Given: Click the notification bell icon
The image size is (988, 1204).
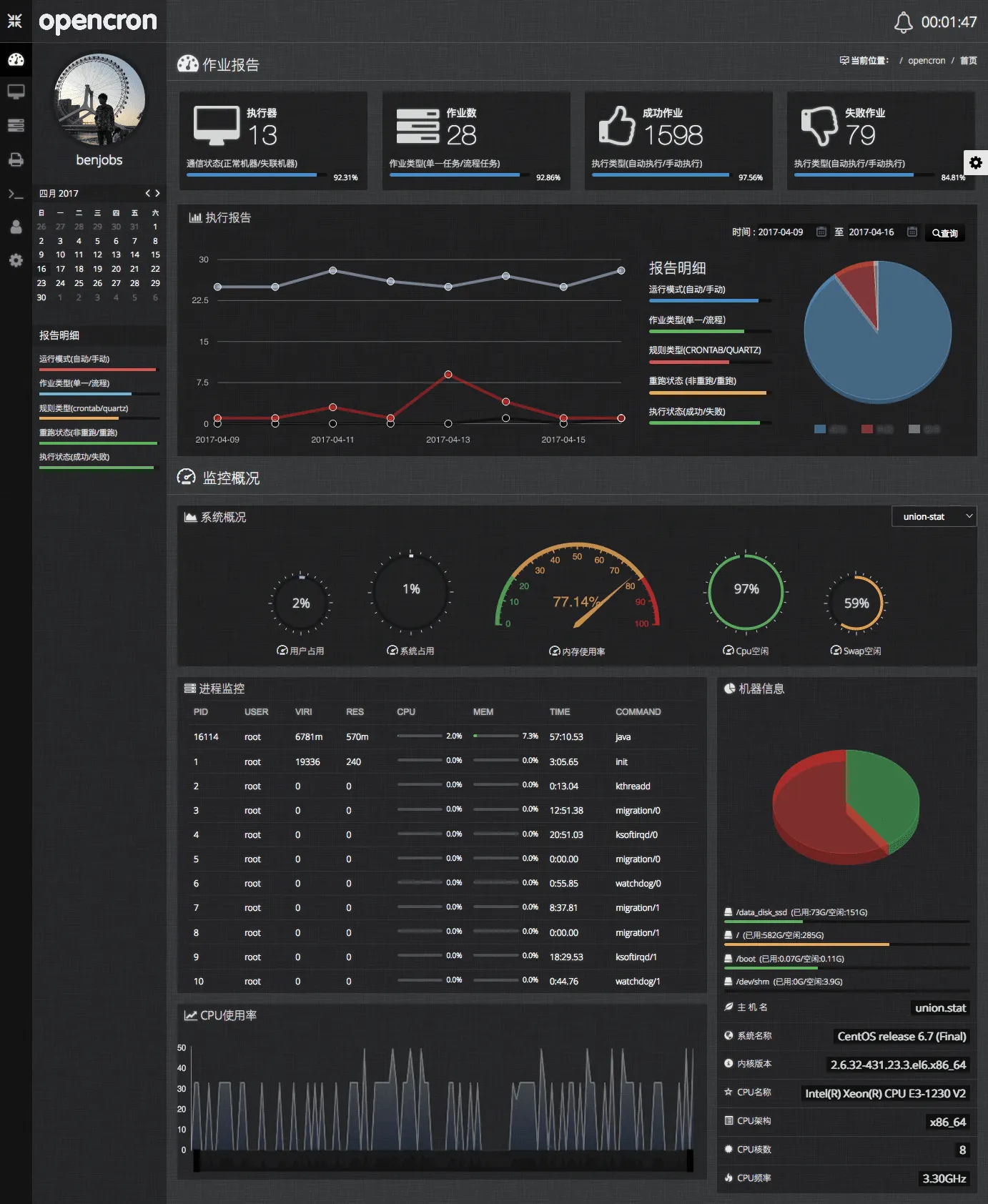Looking at the screenshot, I should (904, 22).
